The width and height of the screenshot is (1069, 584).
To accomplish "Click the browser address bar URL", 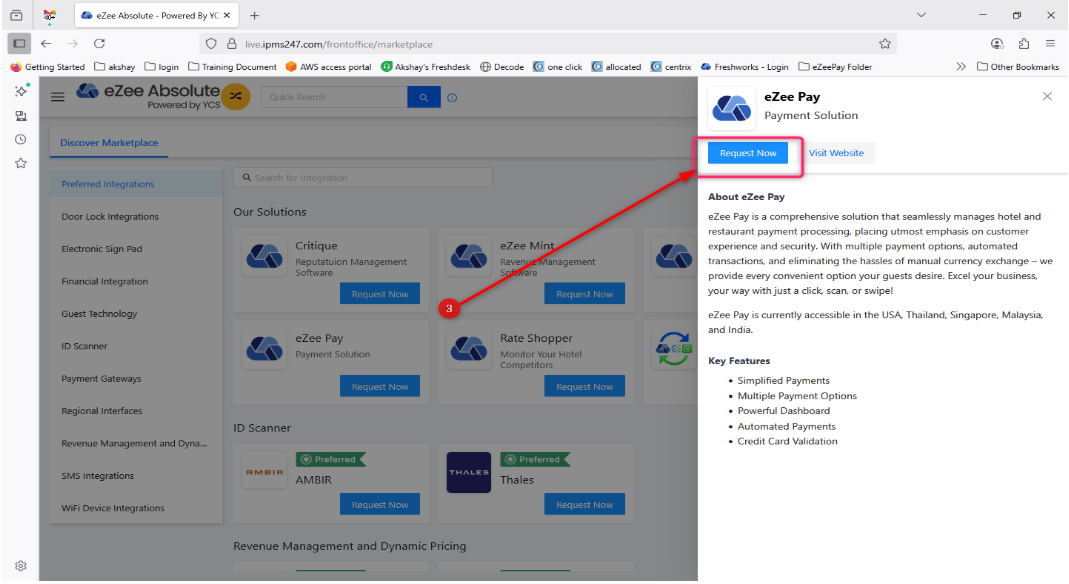I will 339,44.
